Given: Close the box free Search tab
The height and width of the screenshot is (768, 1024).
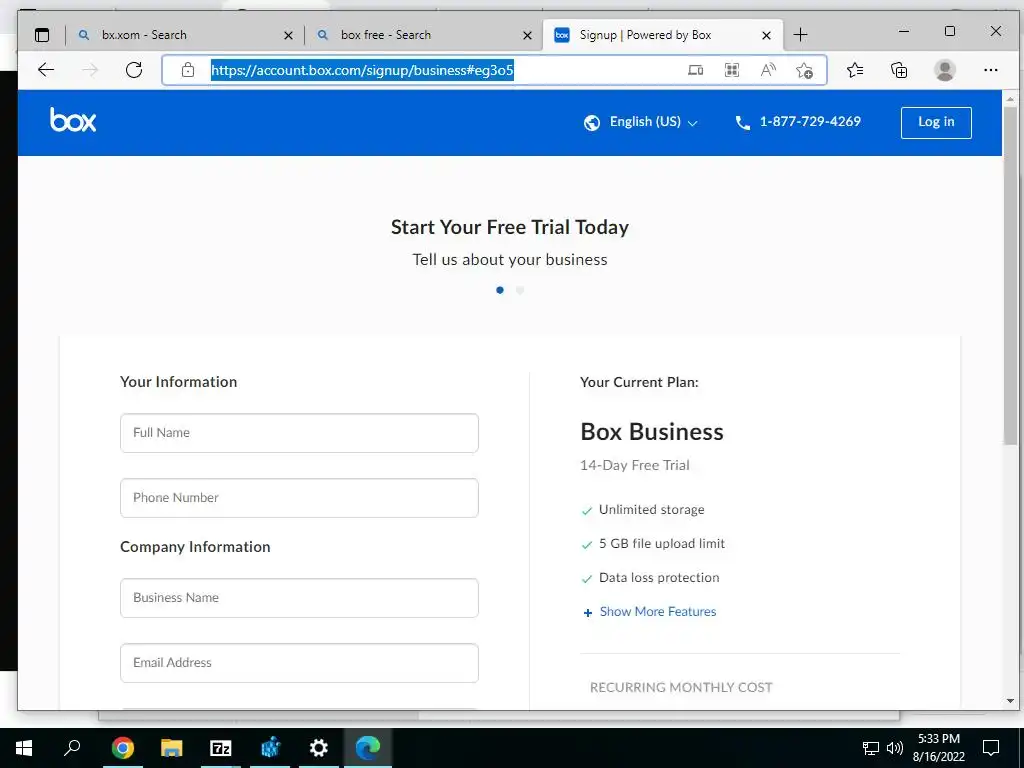Looking at the screenshot, I should click(527, 35).
